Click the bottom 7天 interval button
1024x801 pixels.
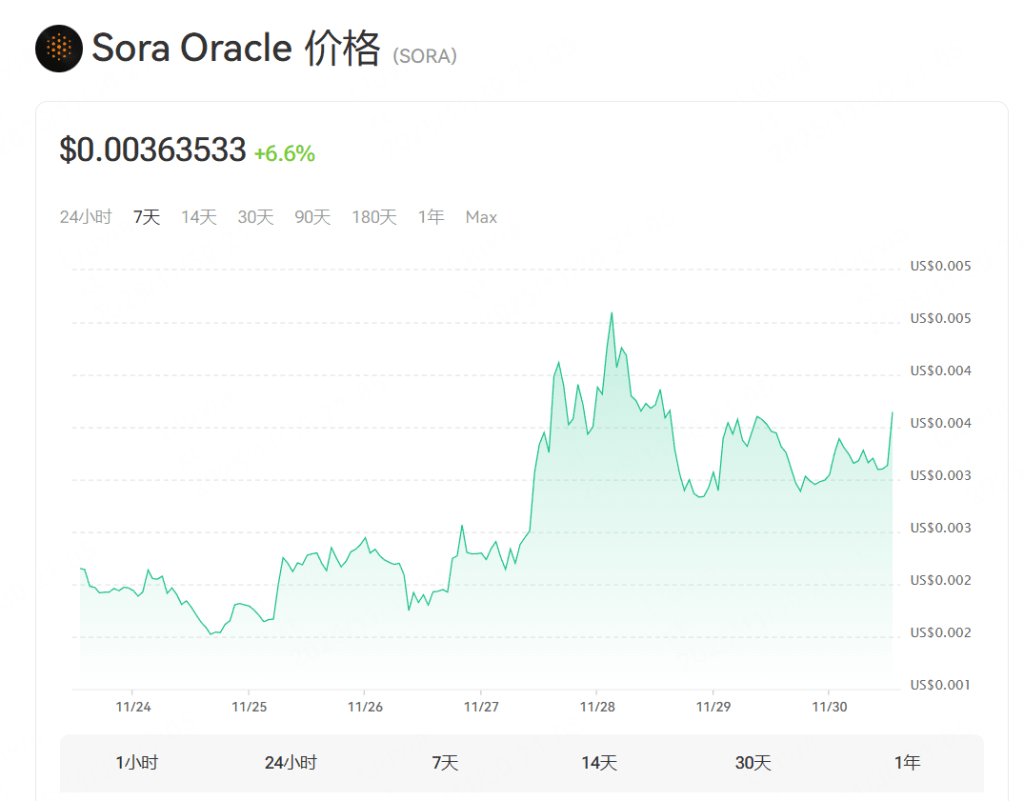pos(443,762)
